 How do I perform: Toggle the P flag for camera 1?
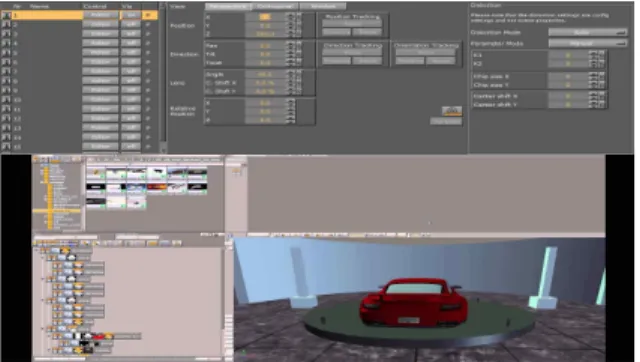[149, 15]
